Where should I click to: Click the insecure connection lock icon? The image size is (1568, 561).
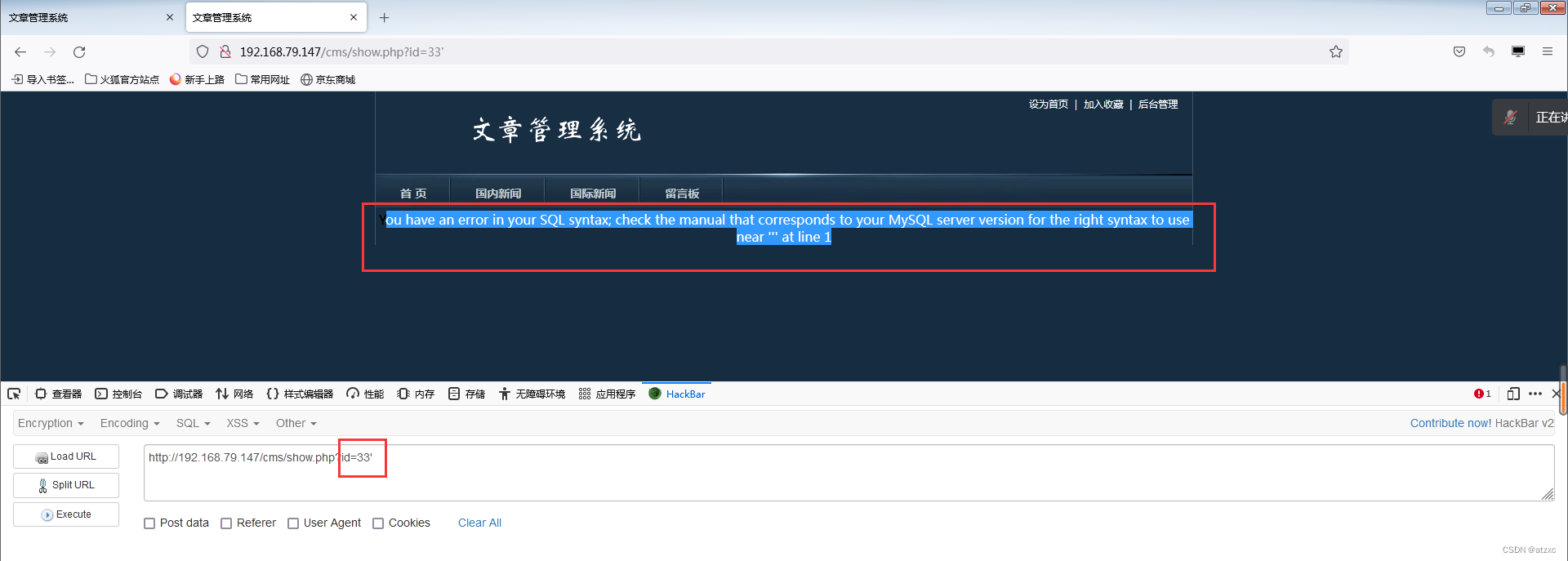(x=225, y=51)
